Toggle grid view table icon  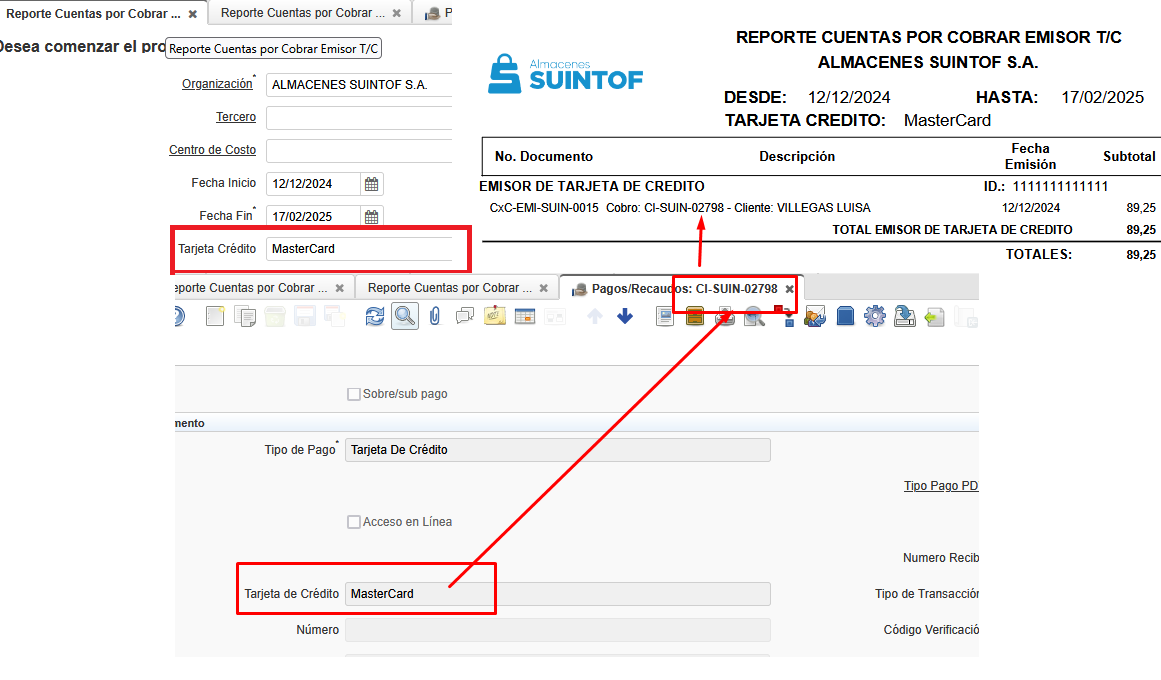525,316
